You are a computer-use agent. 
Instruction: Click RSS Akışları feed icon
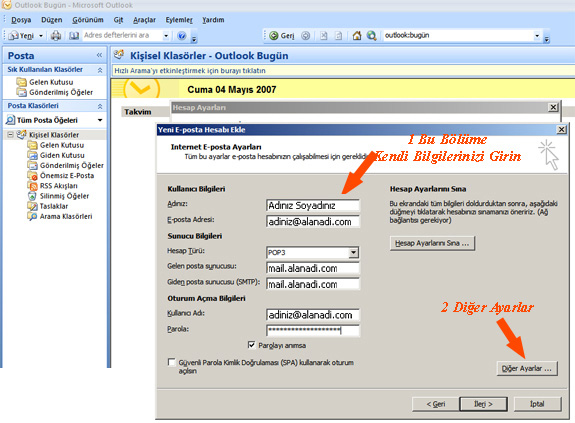(x=32, y=186)
